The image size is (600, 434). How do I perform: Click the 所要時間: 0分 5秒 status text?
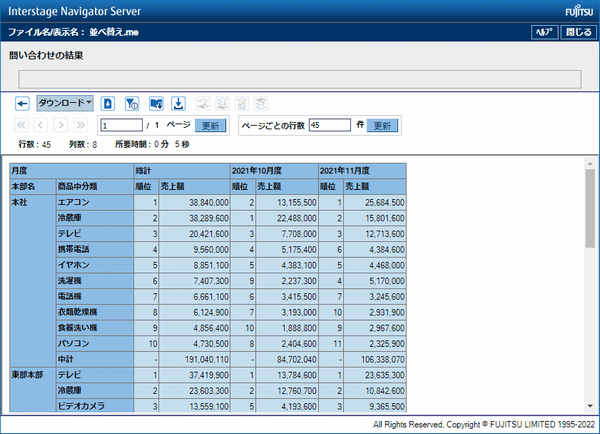[152, 144]
